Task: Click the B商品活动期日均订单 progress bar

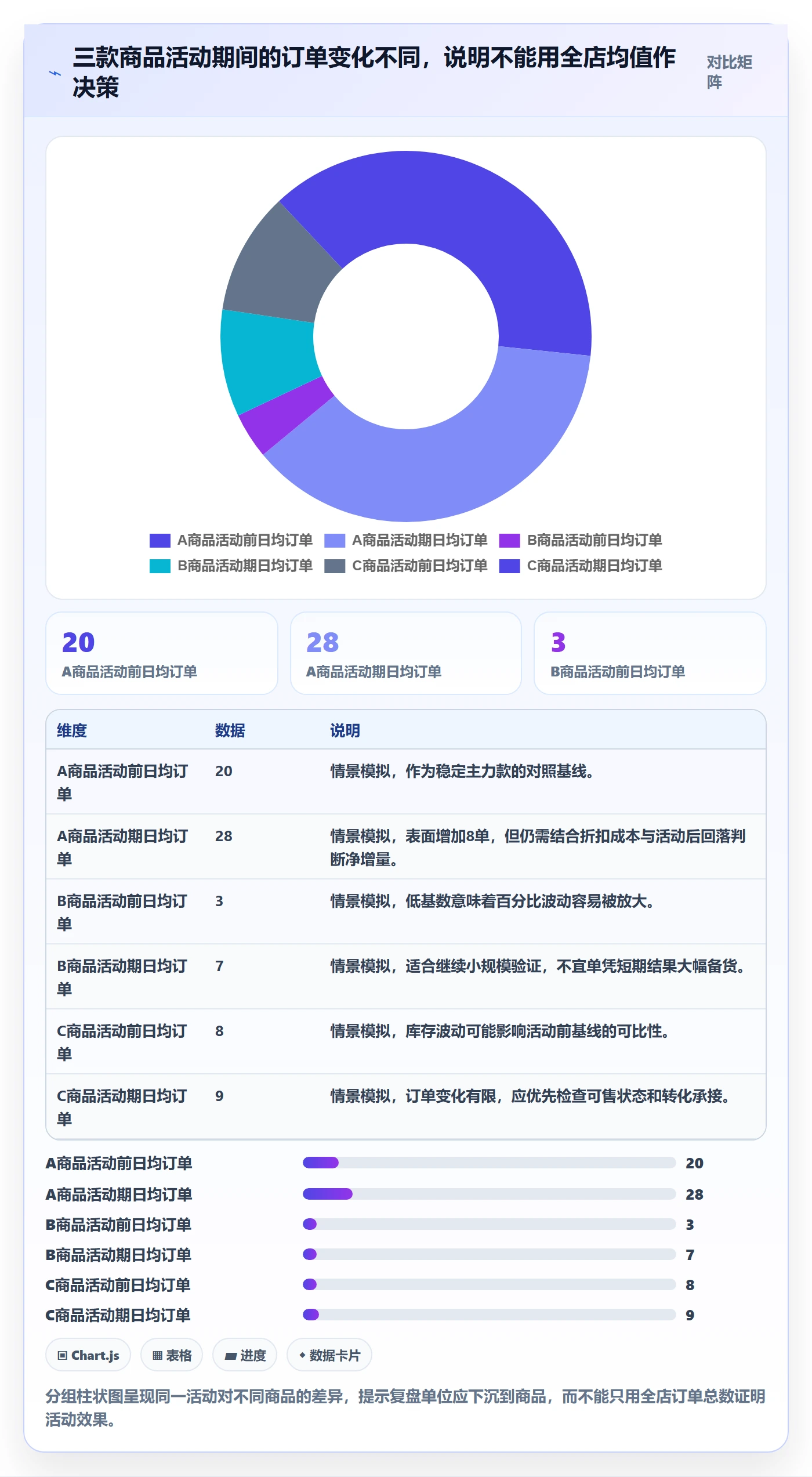Action: click(x=489, y=1254)
